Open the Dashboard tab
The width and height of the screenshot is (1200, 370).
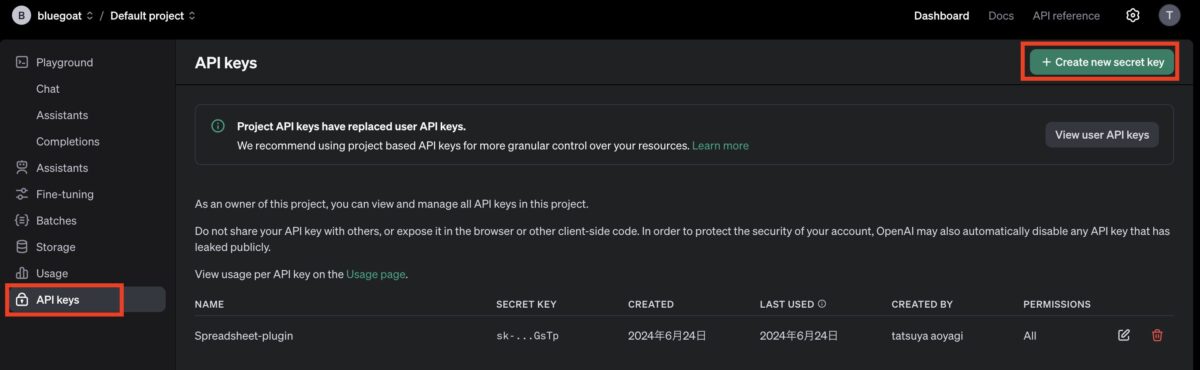[941, 16]
